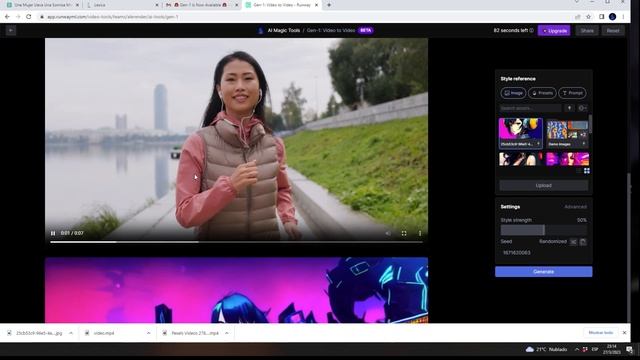640x360 pixels.
Task: Close the Gen-1 Video to Video tab
Action: point(316,5)
